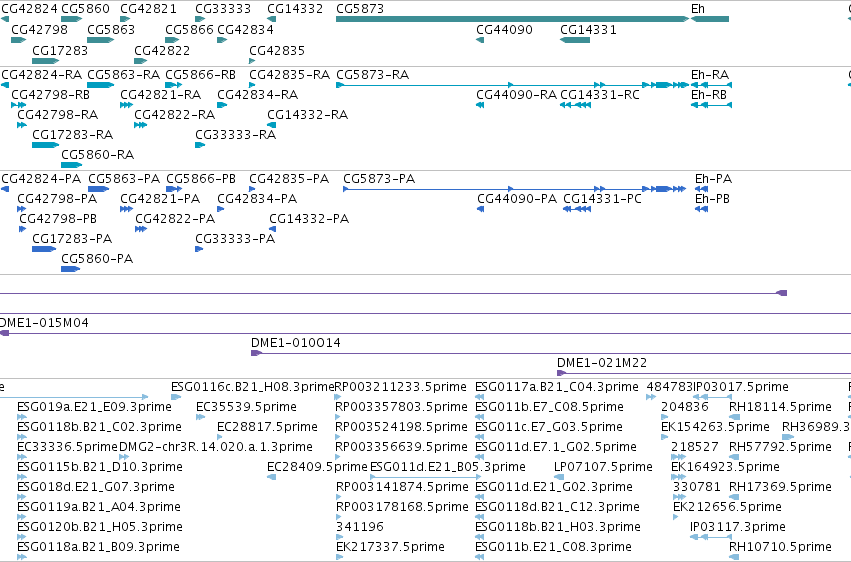This screenshot has height=562, width=851.
Task: Select the CG44090-RA transcript label
Action: (516, 94)
